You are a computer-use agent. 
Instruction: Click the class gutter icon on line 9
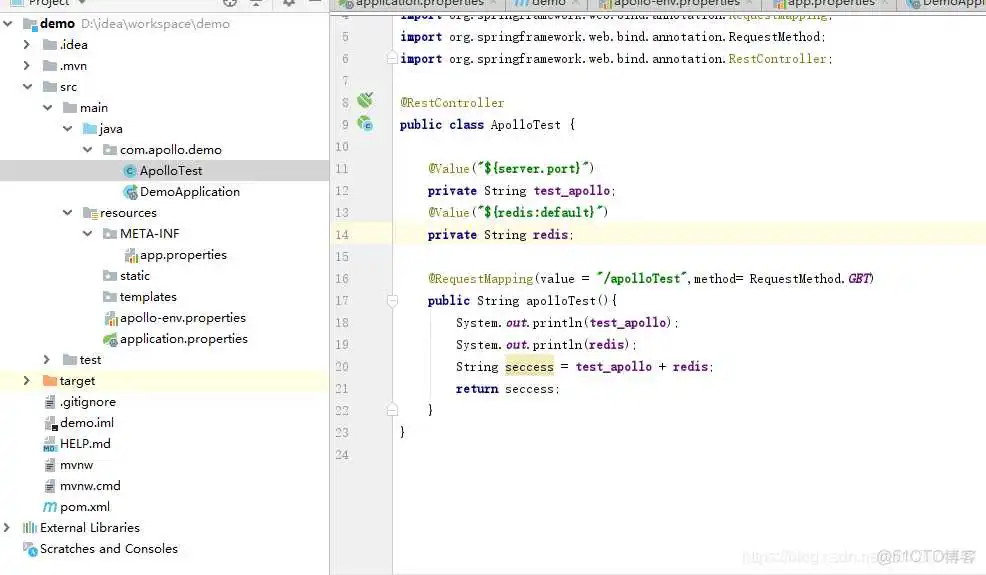[x=365, y=123]
